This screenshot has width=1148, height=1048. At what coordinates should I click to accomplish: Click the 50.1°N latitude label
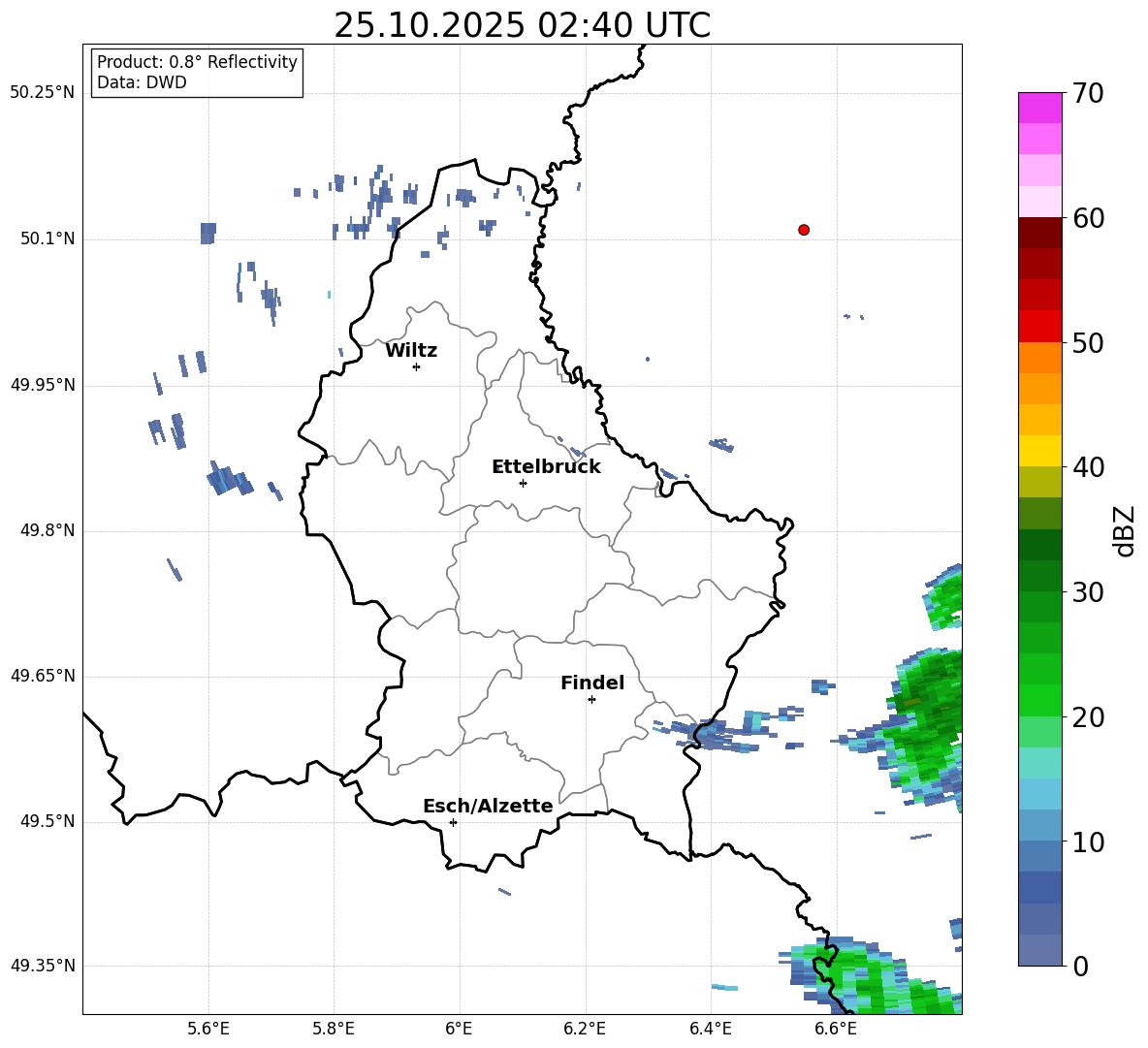48,238
